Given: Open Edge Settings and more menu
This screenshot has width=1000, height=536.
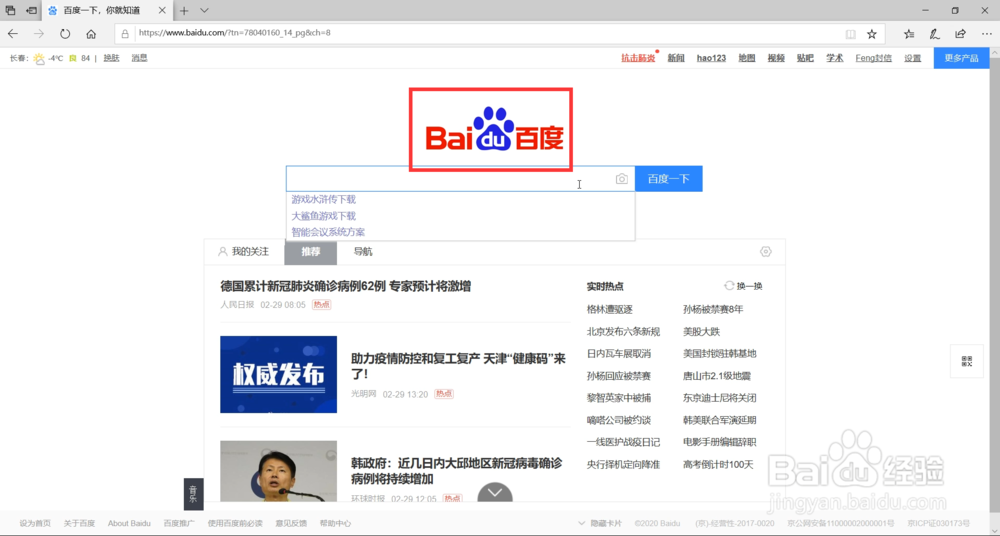Looking at the screenshot, I should click(986, 34).
